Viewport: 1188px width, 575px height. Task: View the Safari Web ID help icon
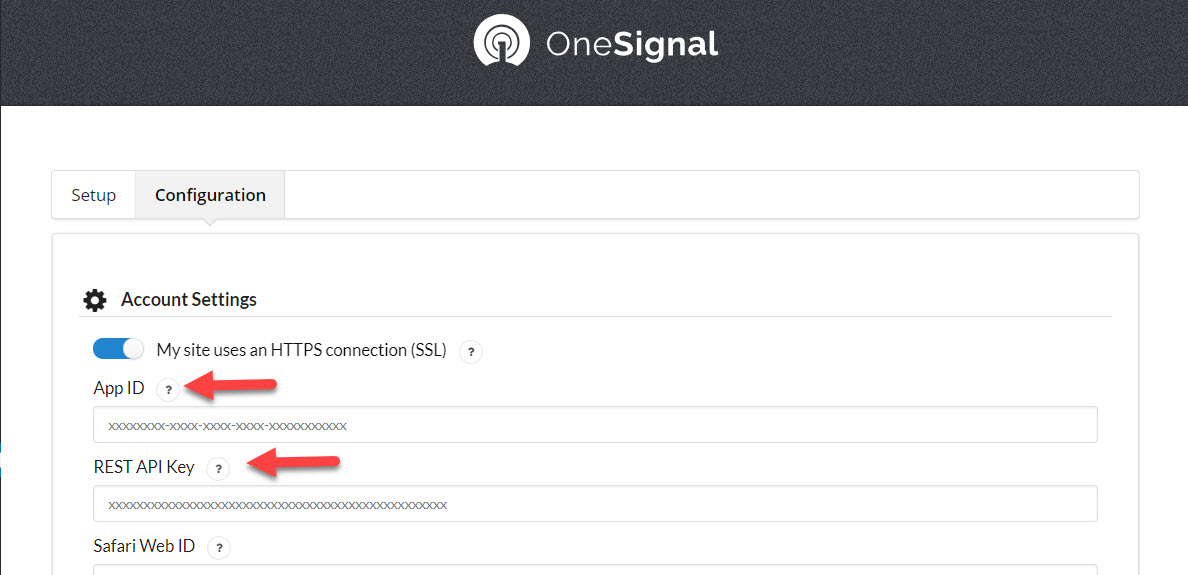[219, 548]
